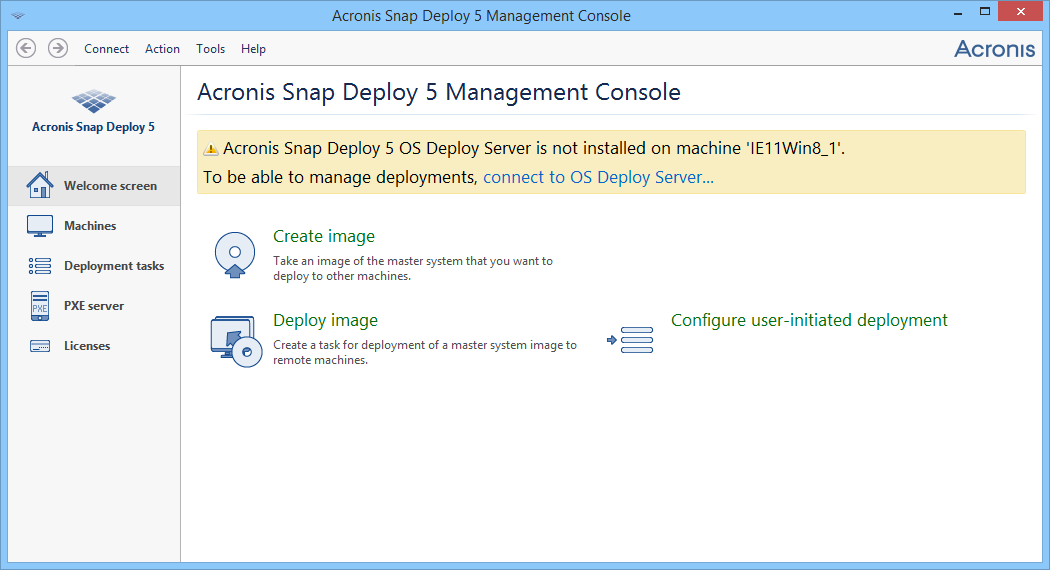Click connect to OS Deploy Server link
Screen dimensions: 1050x570
click(x=598, y=177)
